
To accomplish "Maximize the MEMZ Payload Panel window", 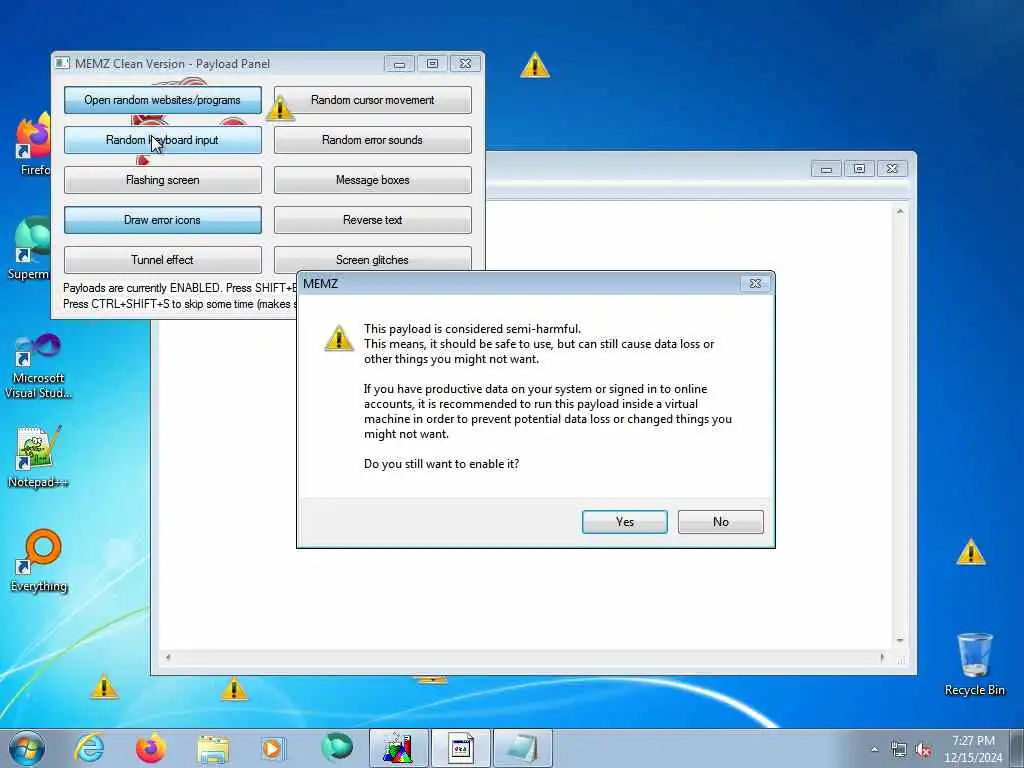I will click(432, 63).
